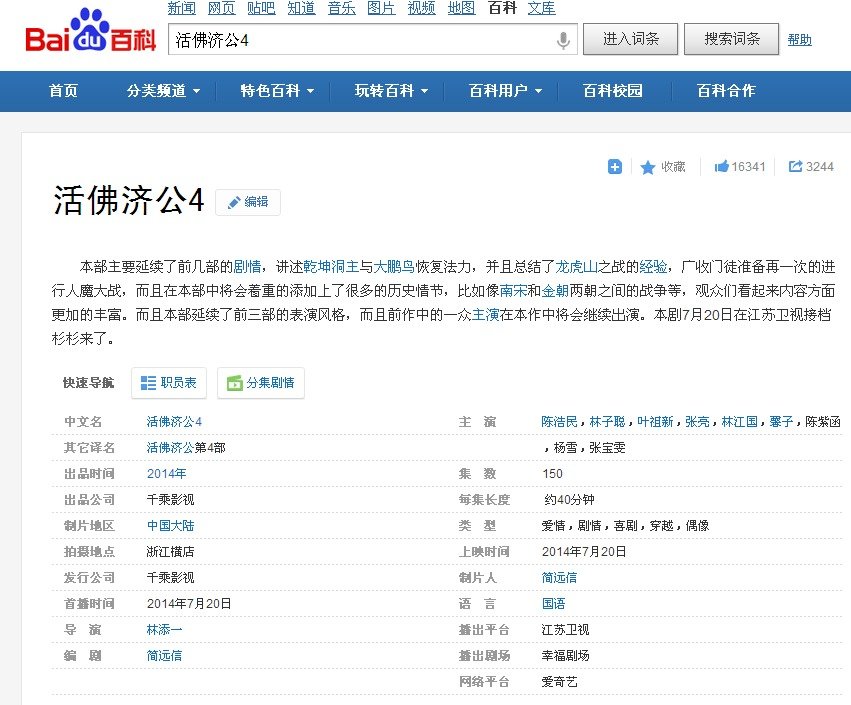851x705 pixels.
Task: Click inside the search input box
Action: point(350,40)
